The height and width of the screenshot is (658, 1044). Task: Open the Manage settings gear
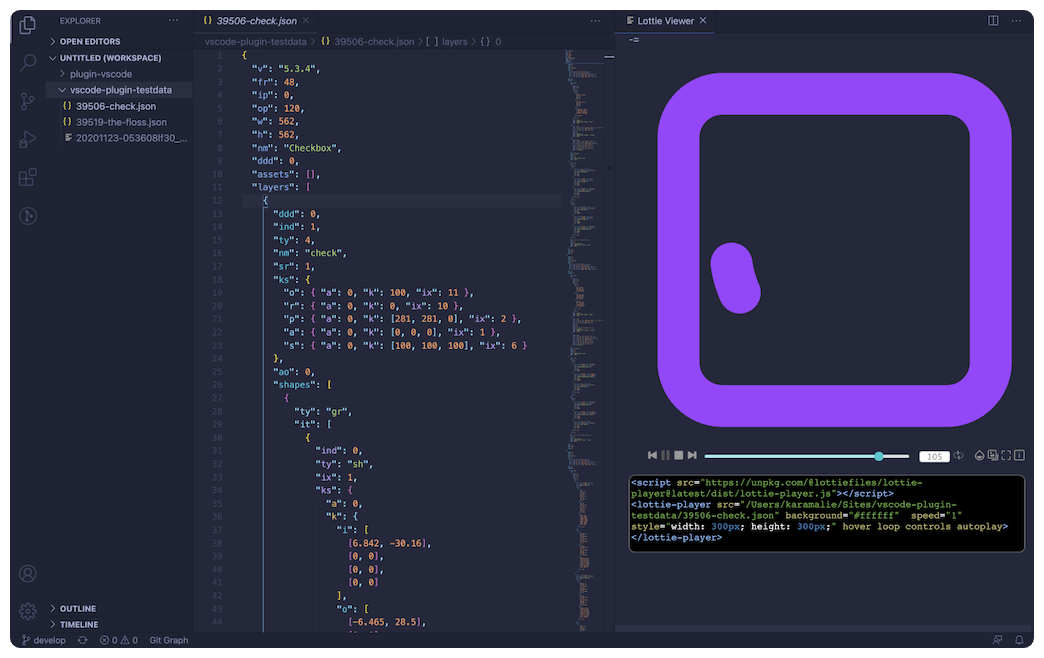[27, 612]
